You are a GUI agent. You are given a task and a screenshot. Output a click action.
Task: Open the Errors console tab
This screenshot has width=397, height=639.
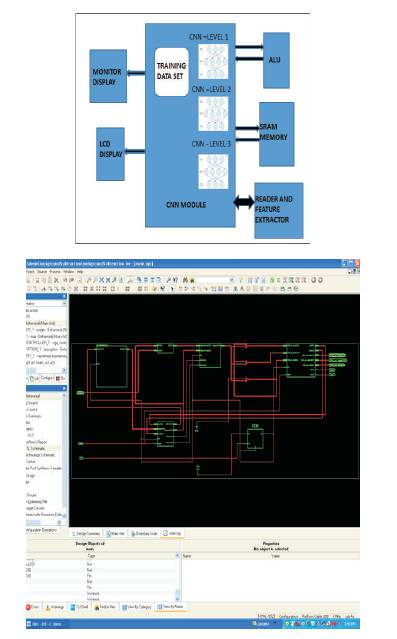33,607
